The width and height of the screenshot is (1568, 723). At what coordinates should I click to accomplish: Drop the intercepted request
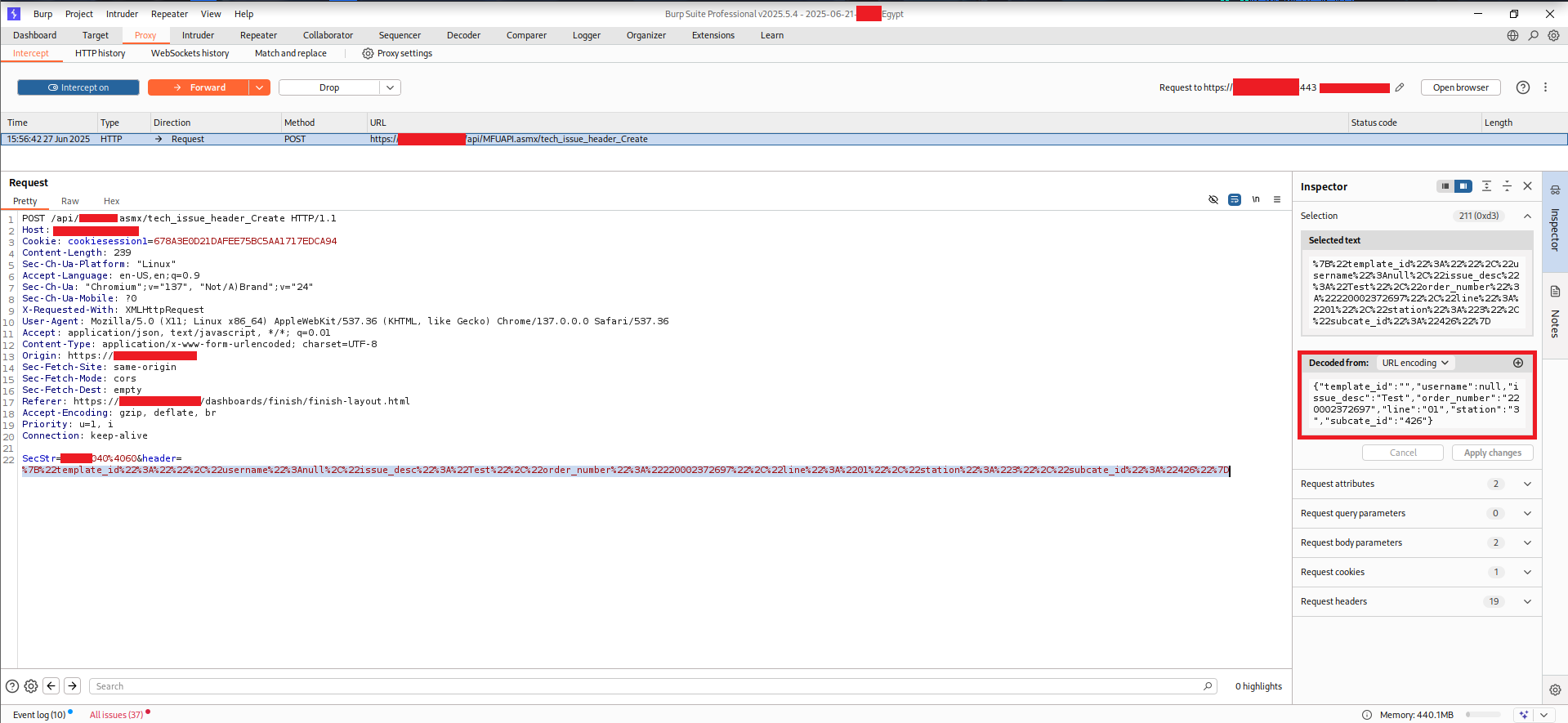point(329,87)
